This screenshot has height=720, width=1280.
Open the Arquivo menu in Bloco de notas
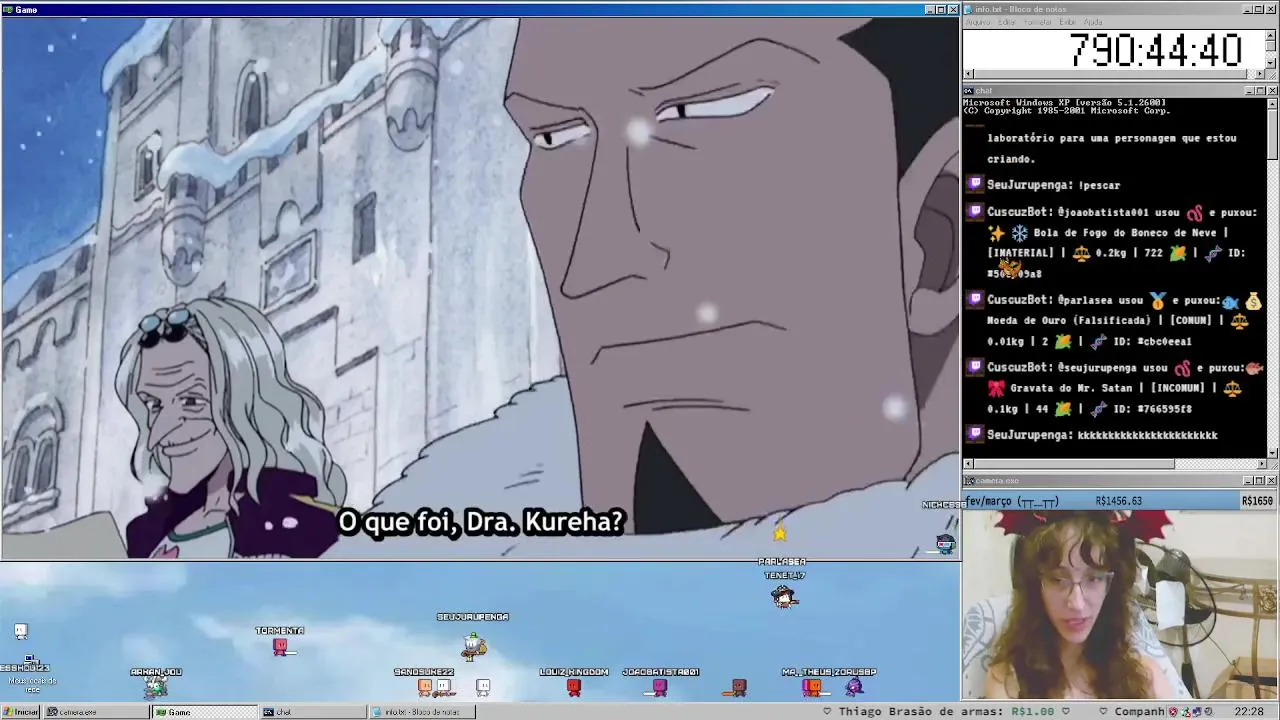tap(977, 22)
